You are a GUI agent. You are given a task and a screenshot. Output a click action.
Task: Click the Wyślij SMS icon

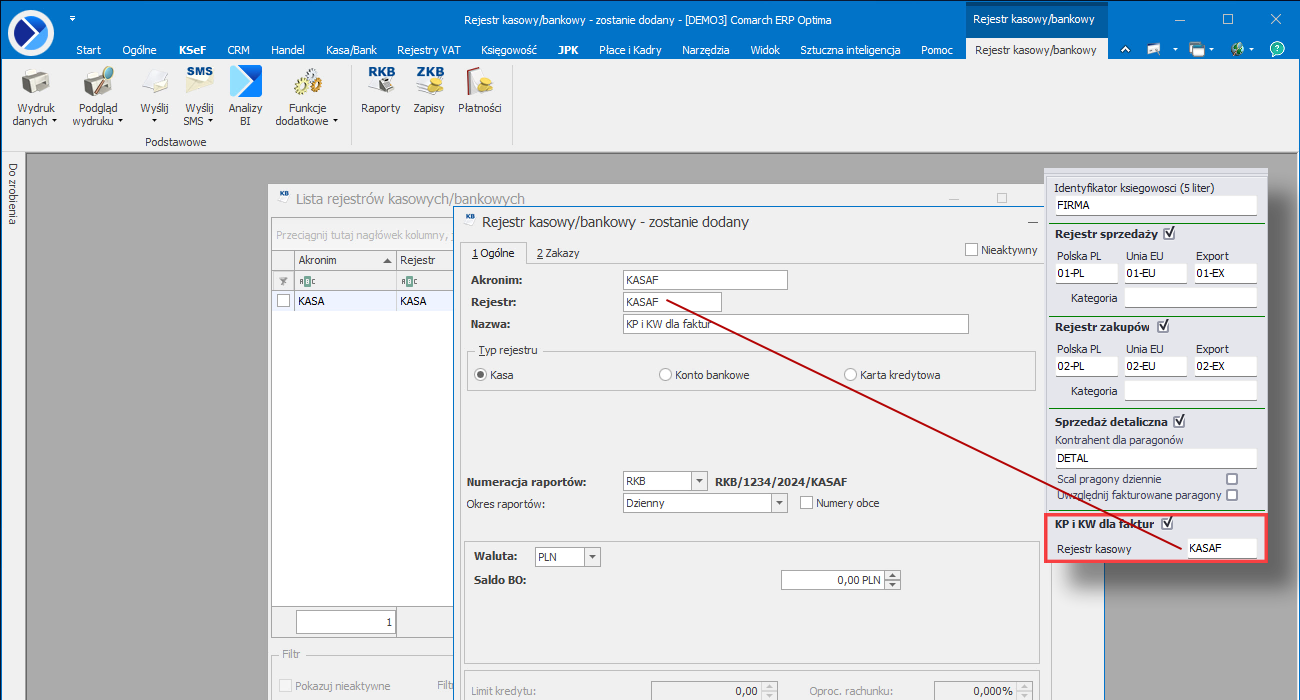point(199,82)
